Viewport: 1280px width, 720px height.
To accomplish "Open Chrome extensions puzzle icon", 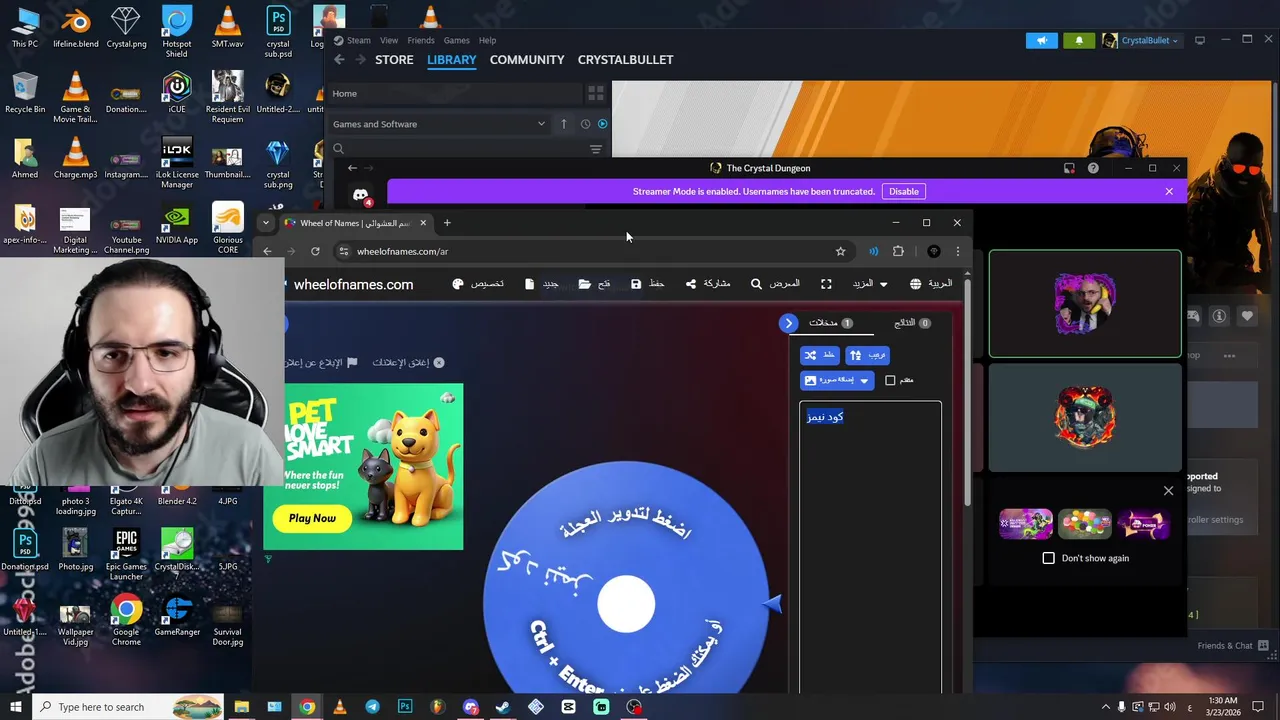I will click(x=898, y=251).
